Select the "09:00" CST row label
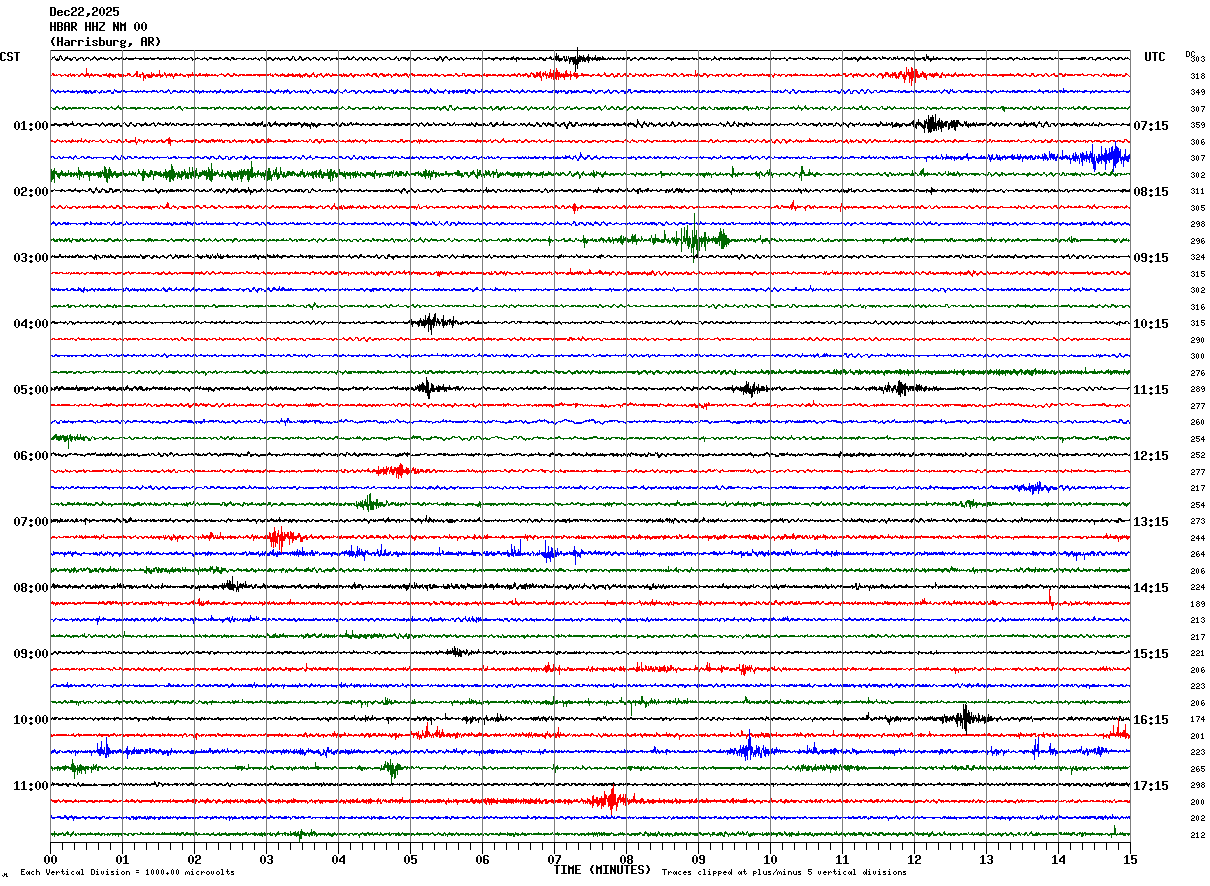 tap(31, 654)
